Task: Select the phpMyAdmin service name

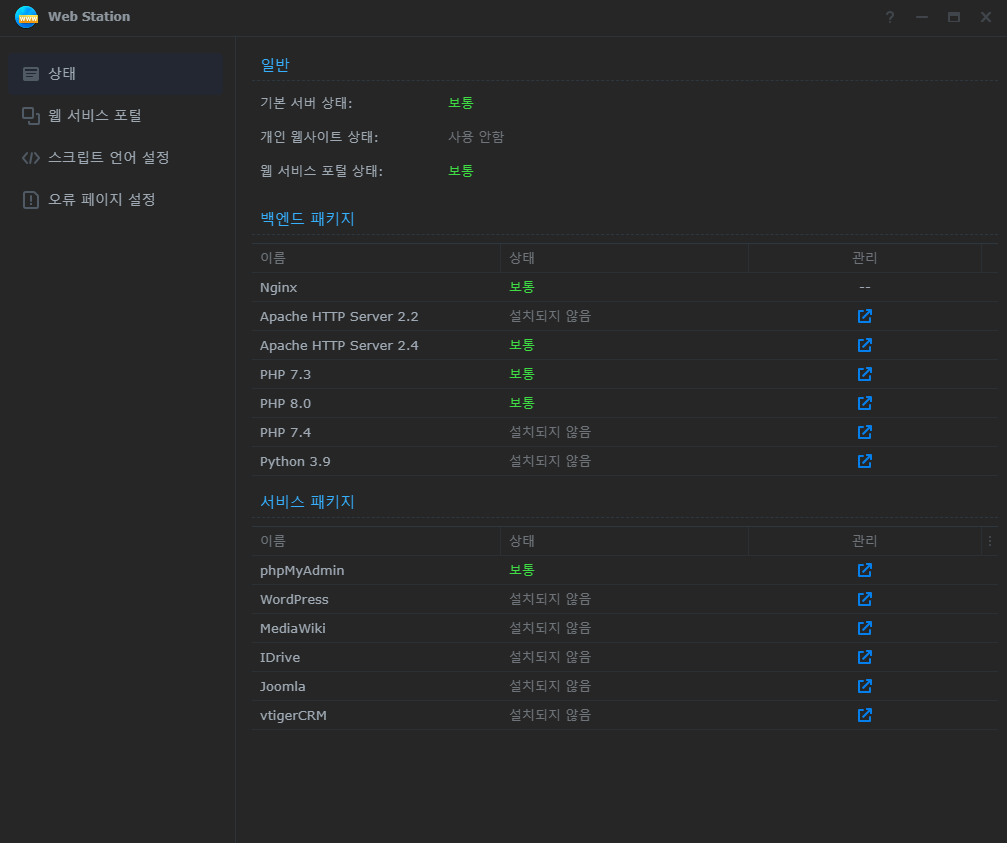Action: coord(302,570)
